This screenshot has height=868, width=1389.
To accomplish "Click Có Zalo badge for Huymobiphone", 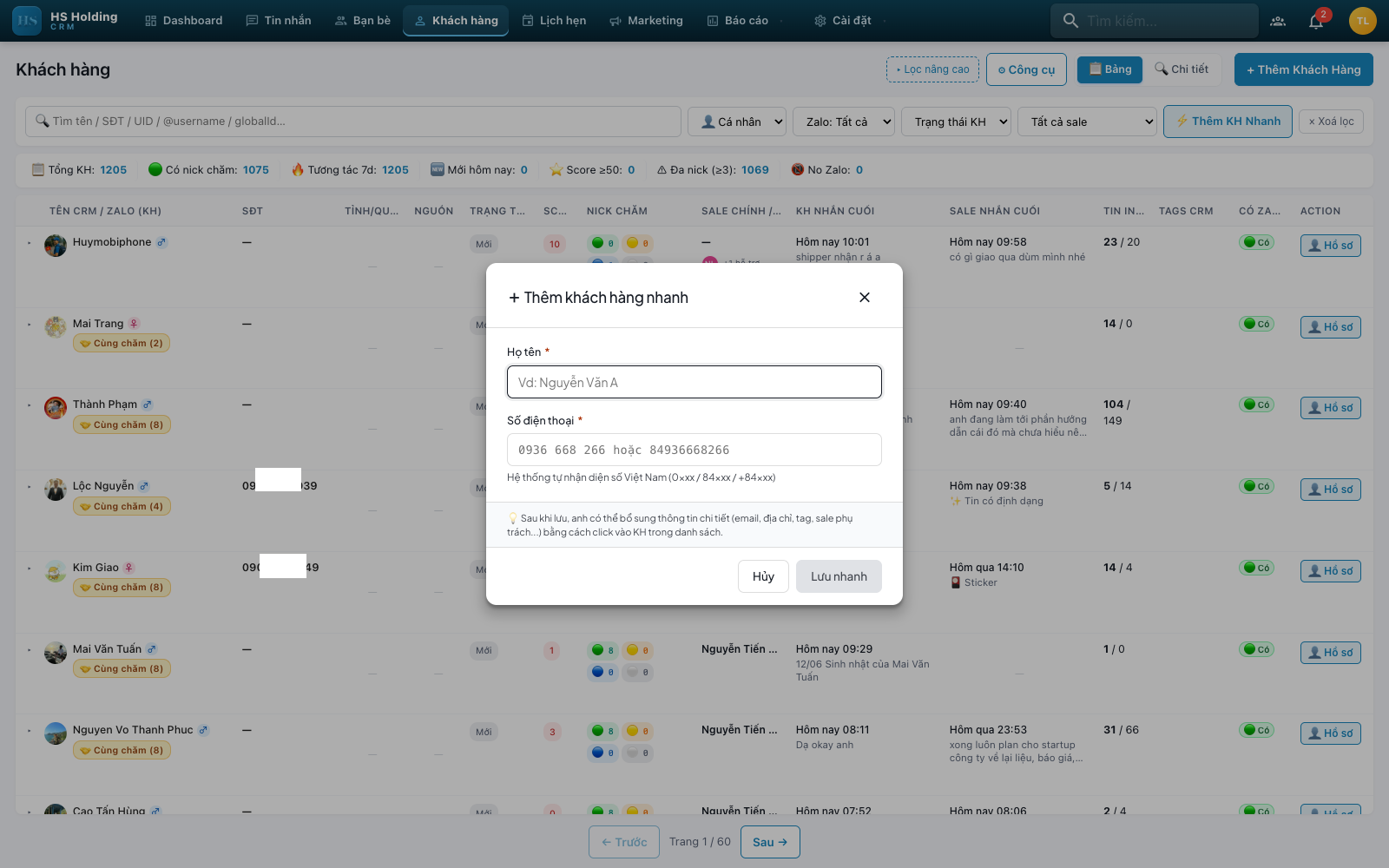I will pyautogui.click(x=1257, y=243).
